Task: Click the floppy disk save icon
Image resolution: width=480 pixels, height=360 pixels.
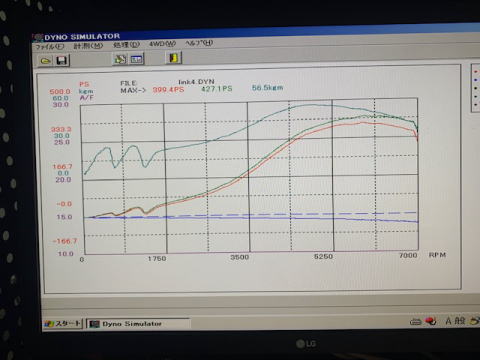Action: [x=61, y=61]
